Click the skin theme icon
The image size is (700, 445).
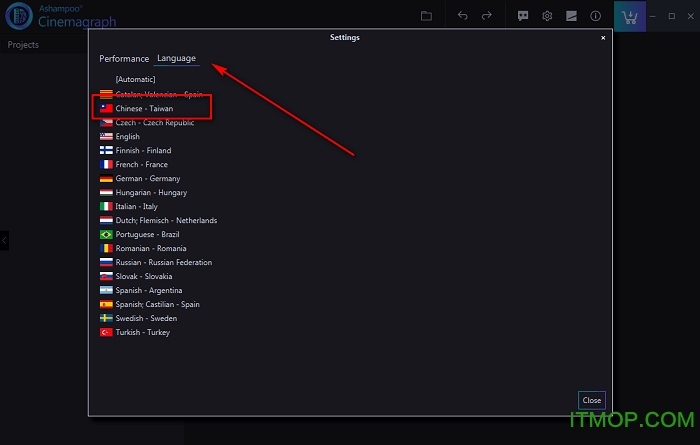point(571,16)
